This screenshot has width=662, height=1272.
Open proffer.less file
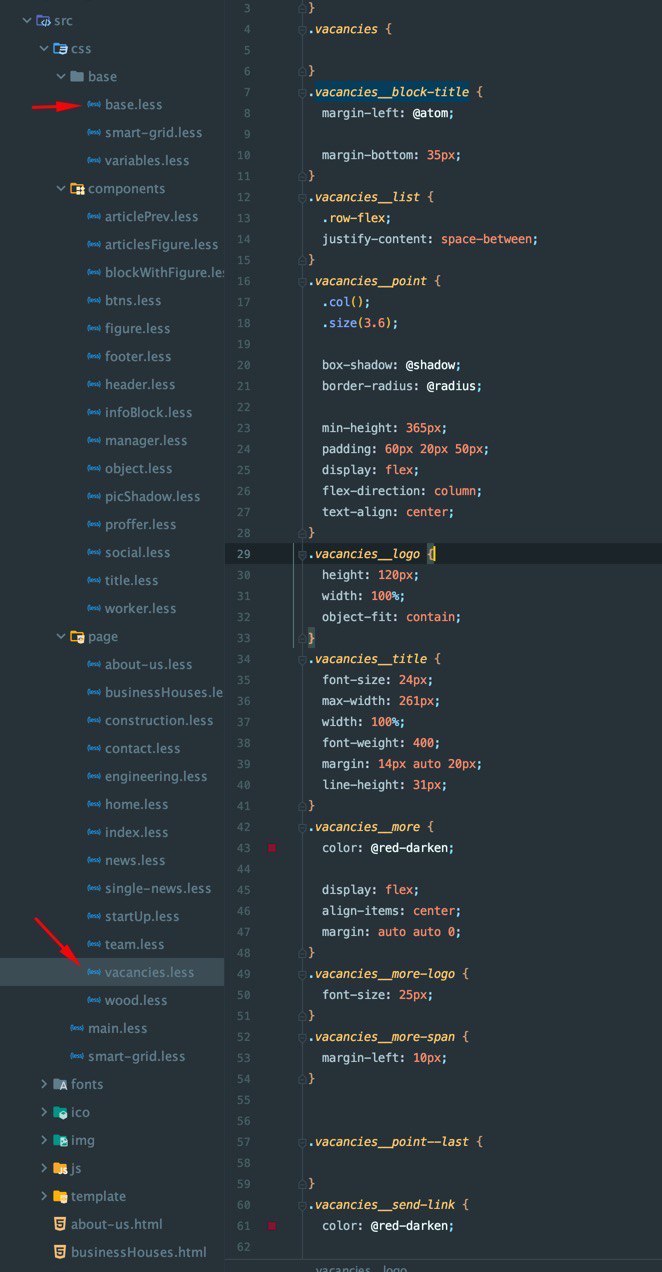(x=140, y=524)
